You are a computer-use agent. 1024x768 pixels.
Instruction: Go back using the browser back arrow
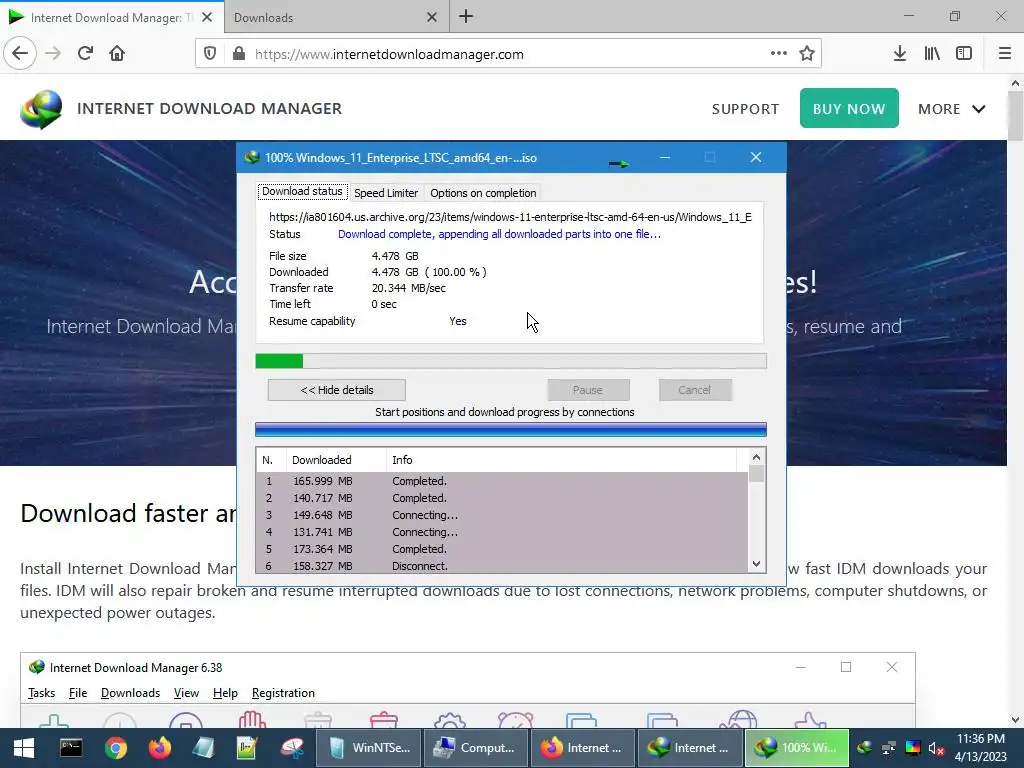coord(20,54)
